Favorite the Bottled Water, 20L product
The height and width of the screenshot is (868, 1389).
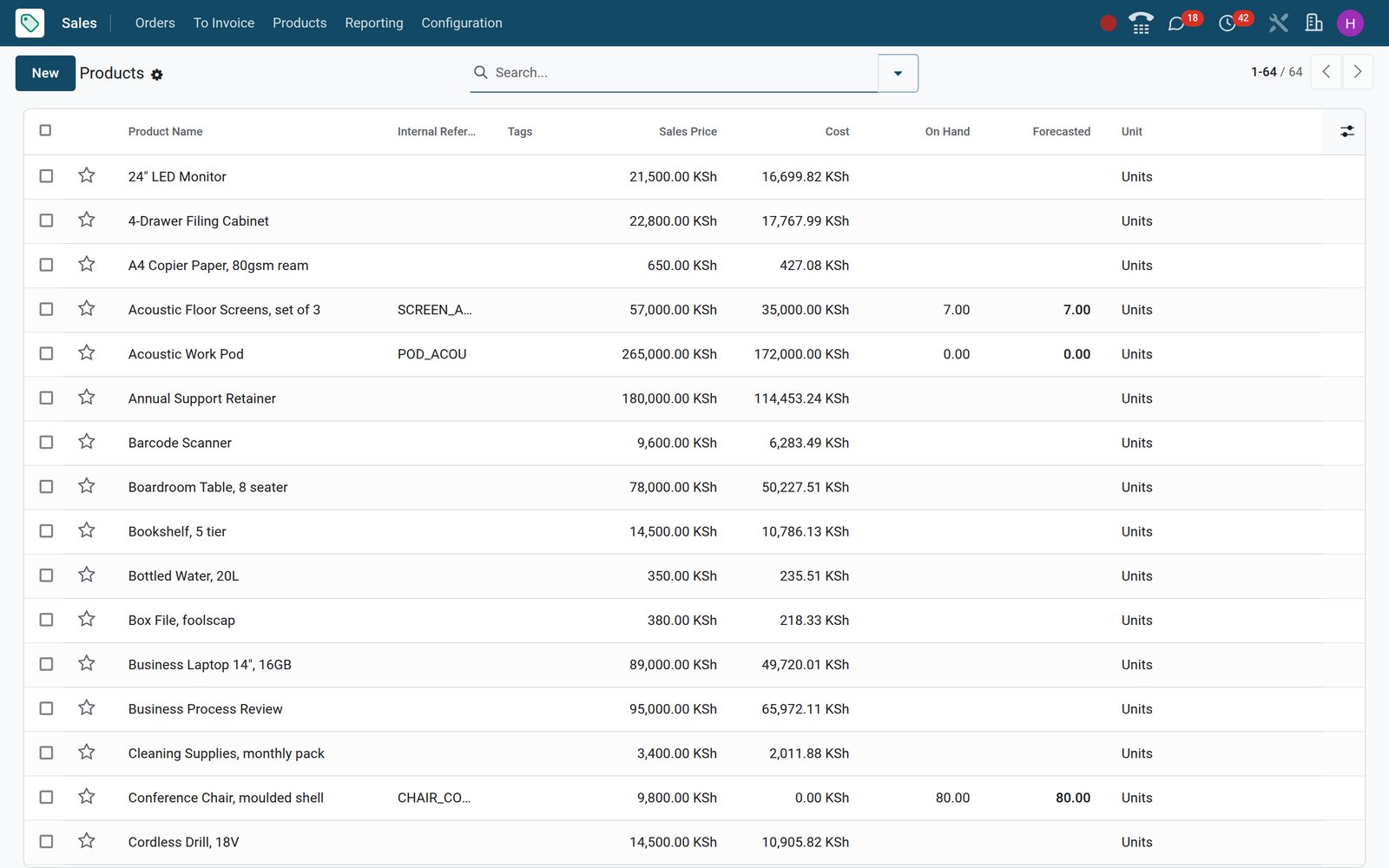coord(87,575)
